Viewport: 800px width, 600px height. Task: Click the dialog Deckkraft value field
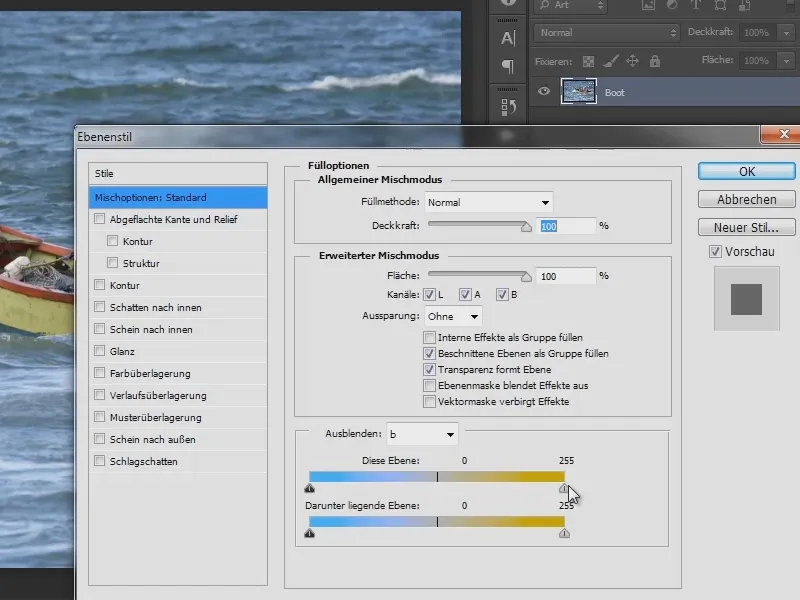565,226
